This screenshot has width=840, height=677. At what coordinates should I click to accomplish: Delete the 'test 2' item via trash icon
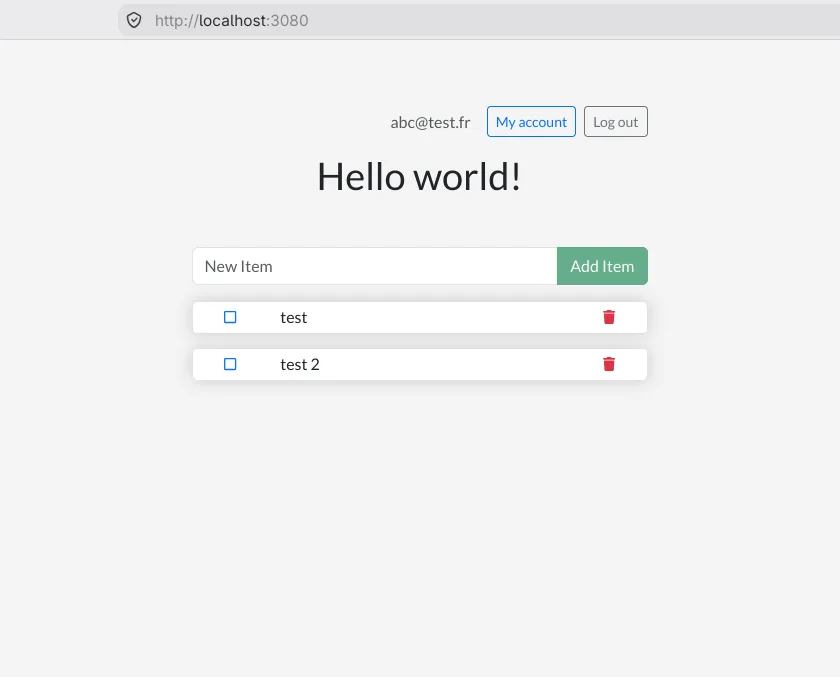click(x=609, y=364)
